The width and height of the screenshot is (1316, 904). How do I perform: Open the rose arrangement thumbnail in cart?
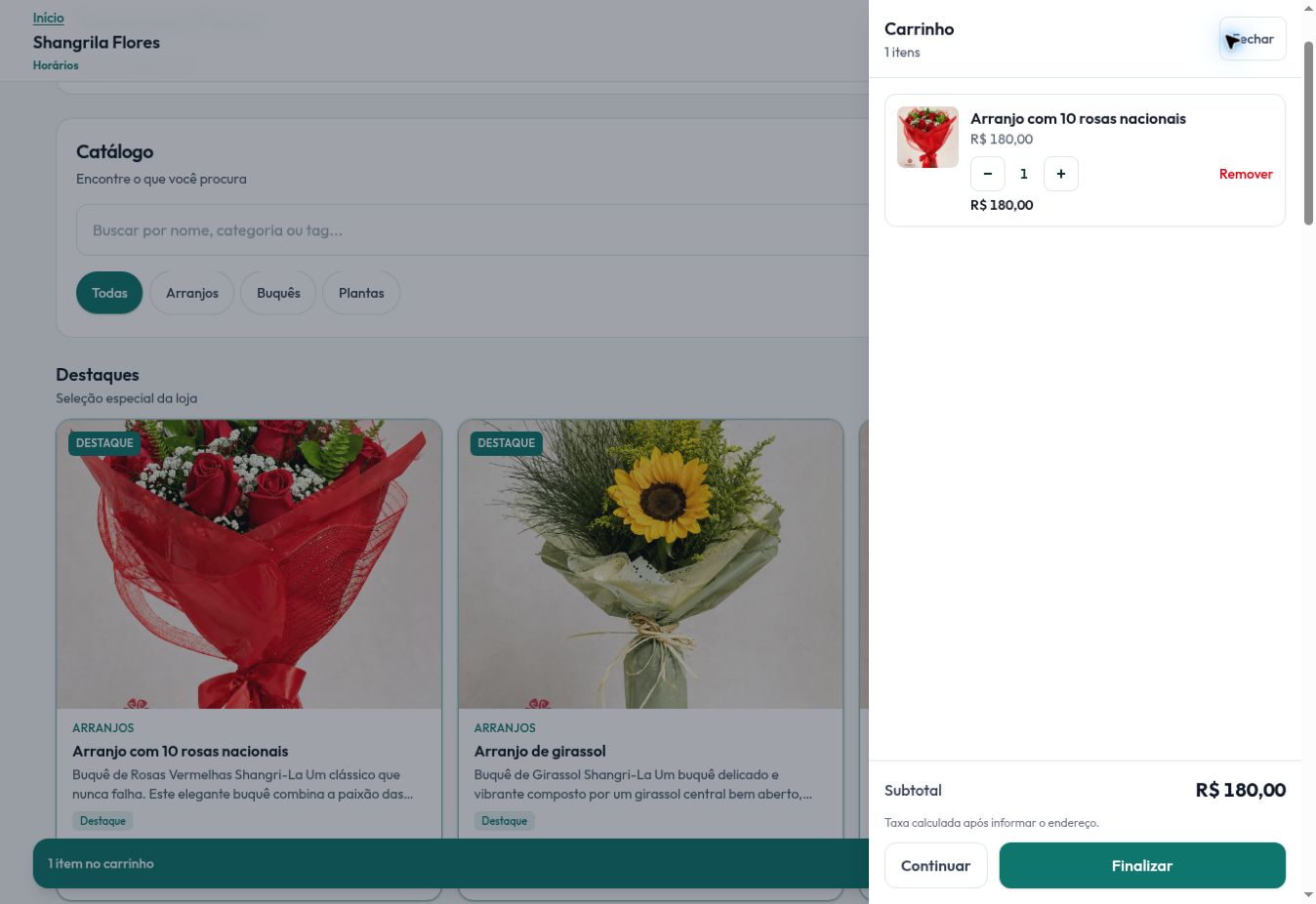[x=927, y=138]
